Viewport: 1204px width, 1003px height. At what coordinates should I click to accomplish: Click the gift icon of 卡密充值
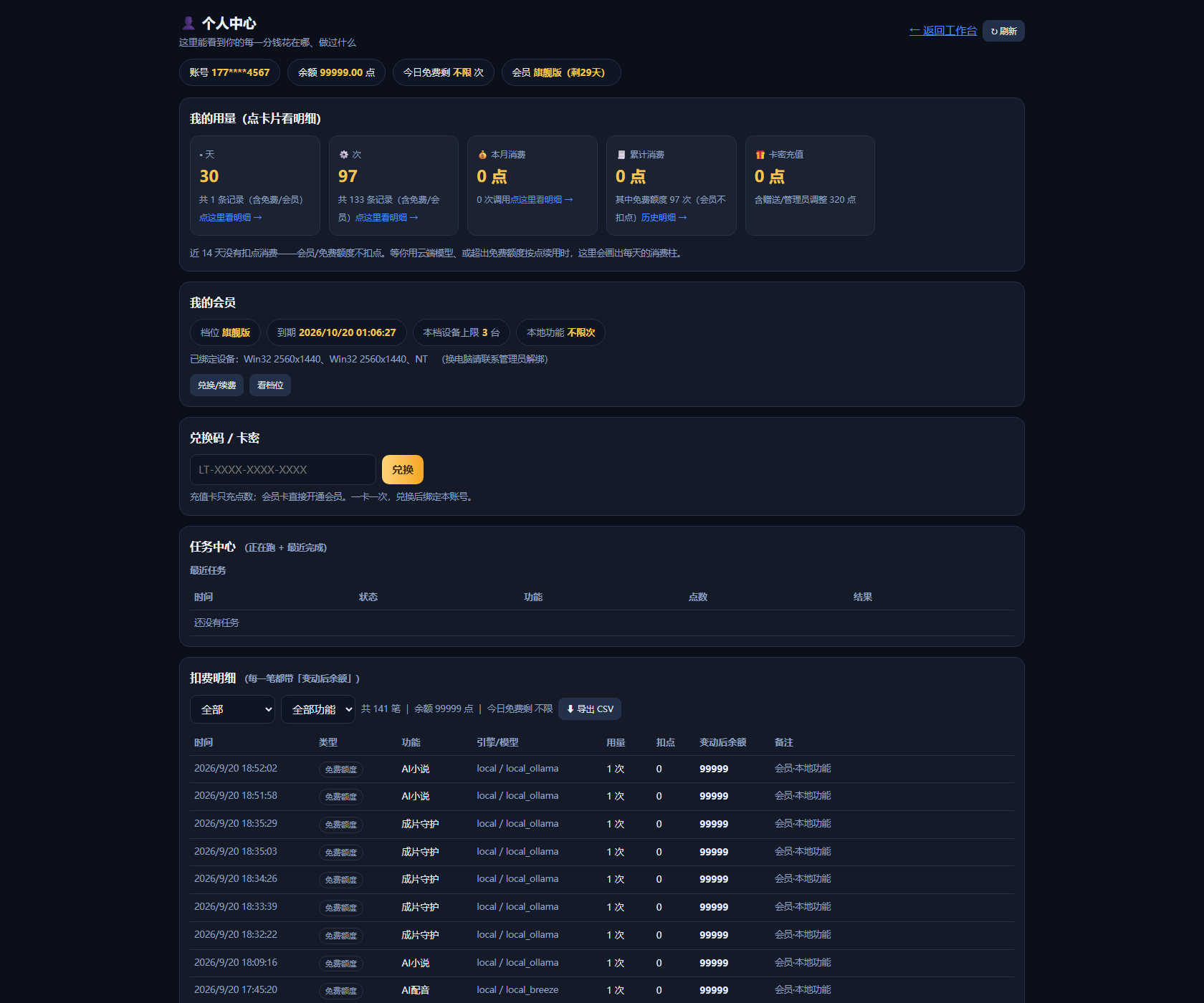(760, 155)
